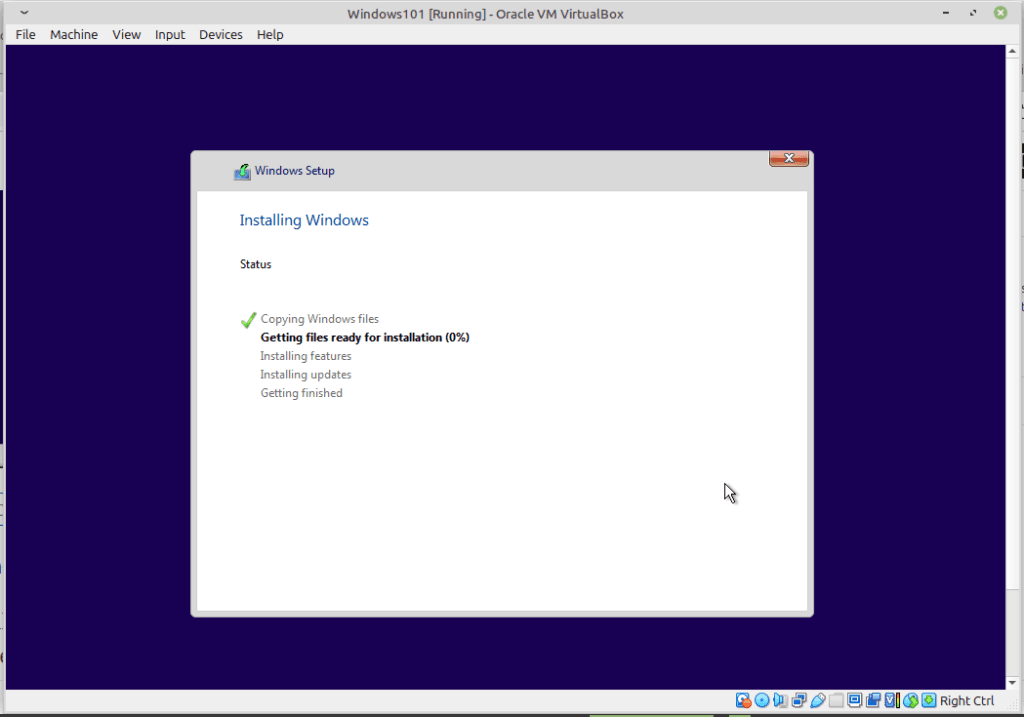Click the scroll up arrow of the VM view
The height and width of the screenshot is (717, 1024).
coord(1012,51)
